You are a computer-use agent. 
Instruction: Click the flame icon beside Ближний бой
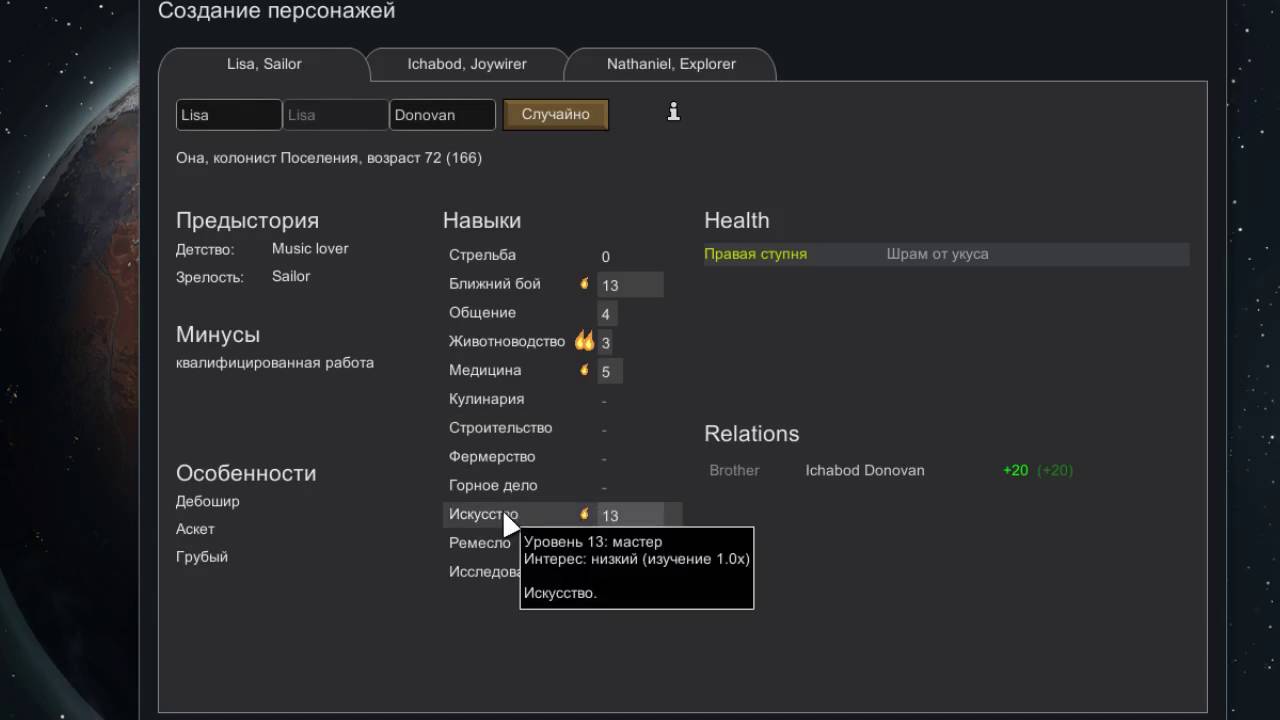pos(585,284)
